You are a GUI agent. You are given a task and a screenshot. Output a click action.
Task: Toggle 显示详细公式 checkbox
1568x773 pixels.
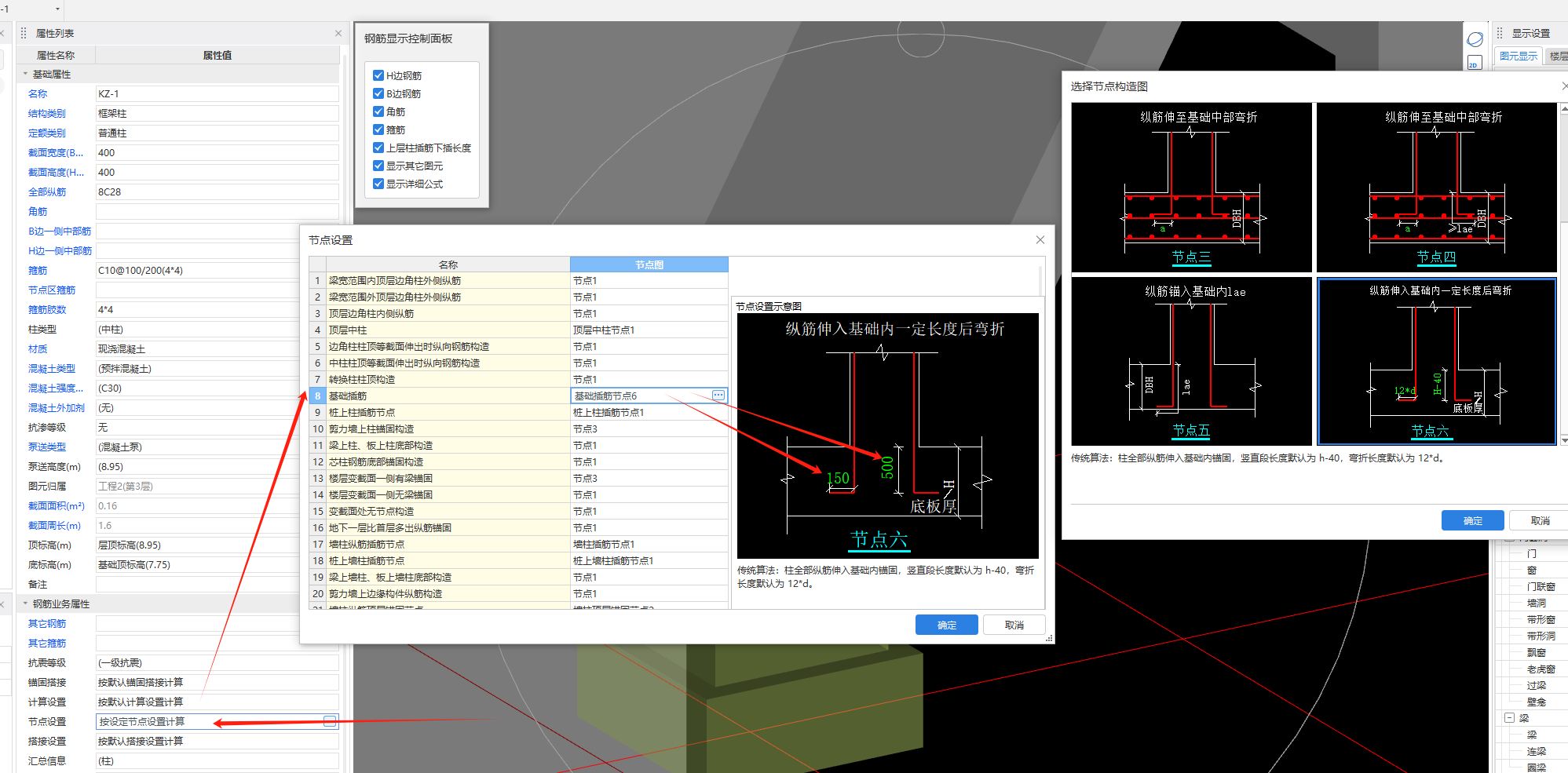tap(378, 184)
